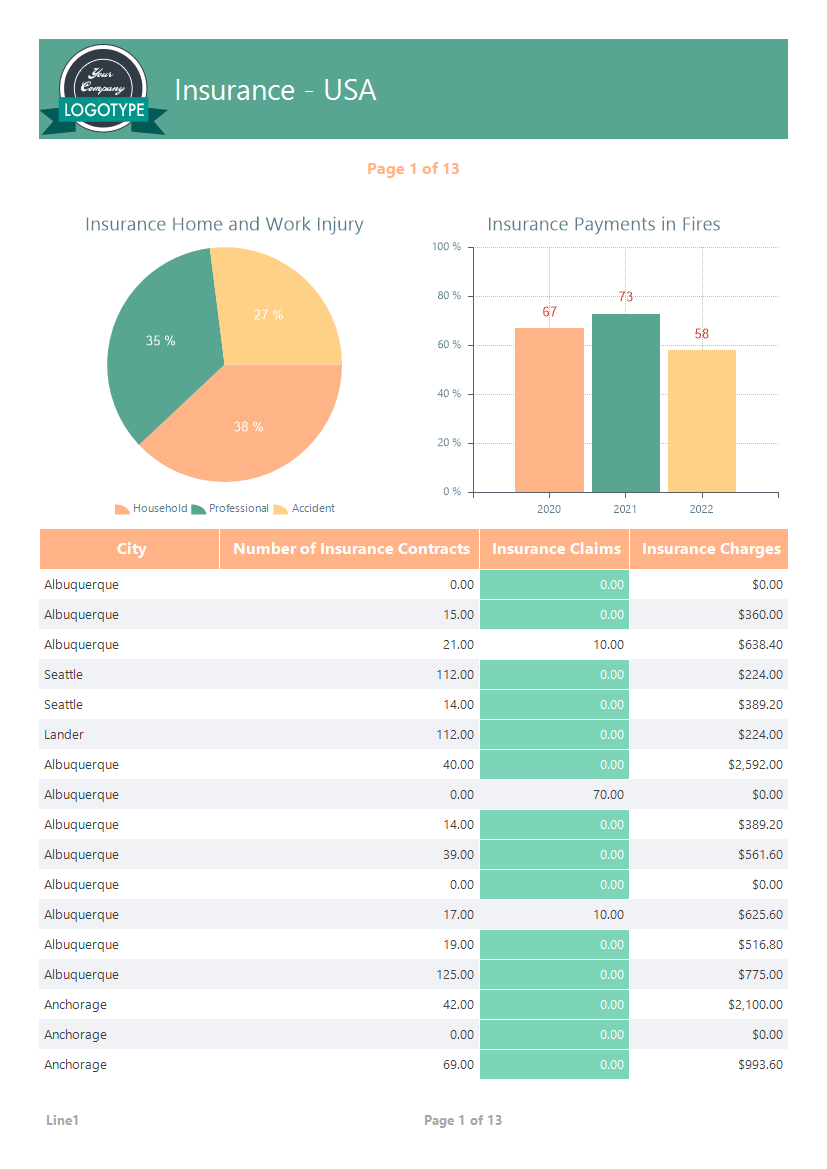The width and height of the screenshot is (827, 1169).
Task: Click the Your Company LOGOTYPE badge
Action: pyautogui.click(x=104, y=90)
